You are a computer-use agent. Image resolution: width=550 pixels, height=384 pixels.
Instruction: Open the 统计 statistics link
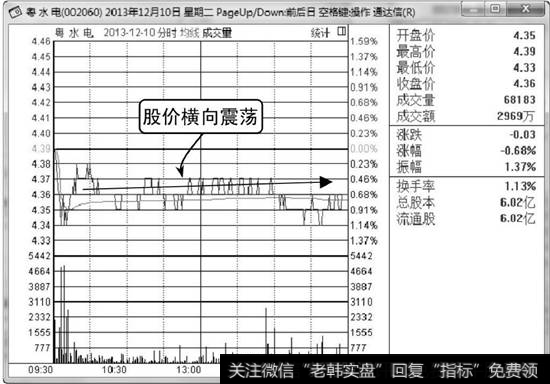coord(320,33)
